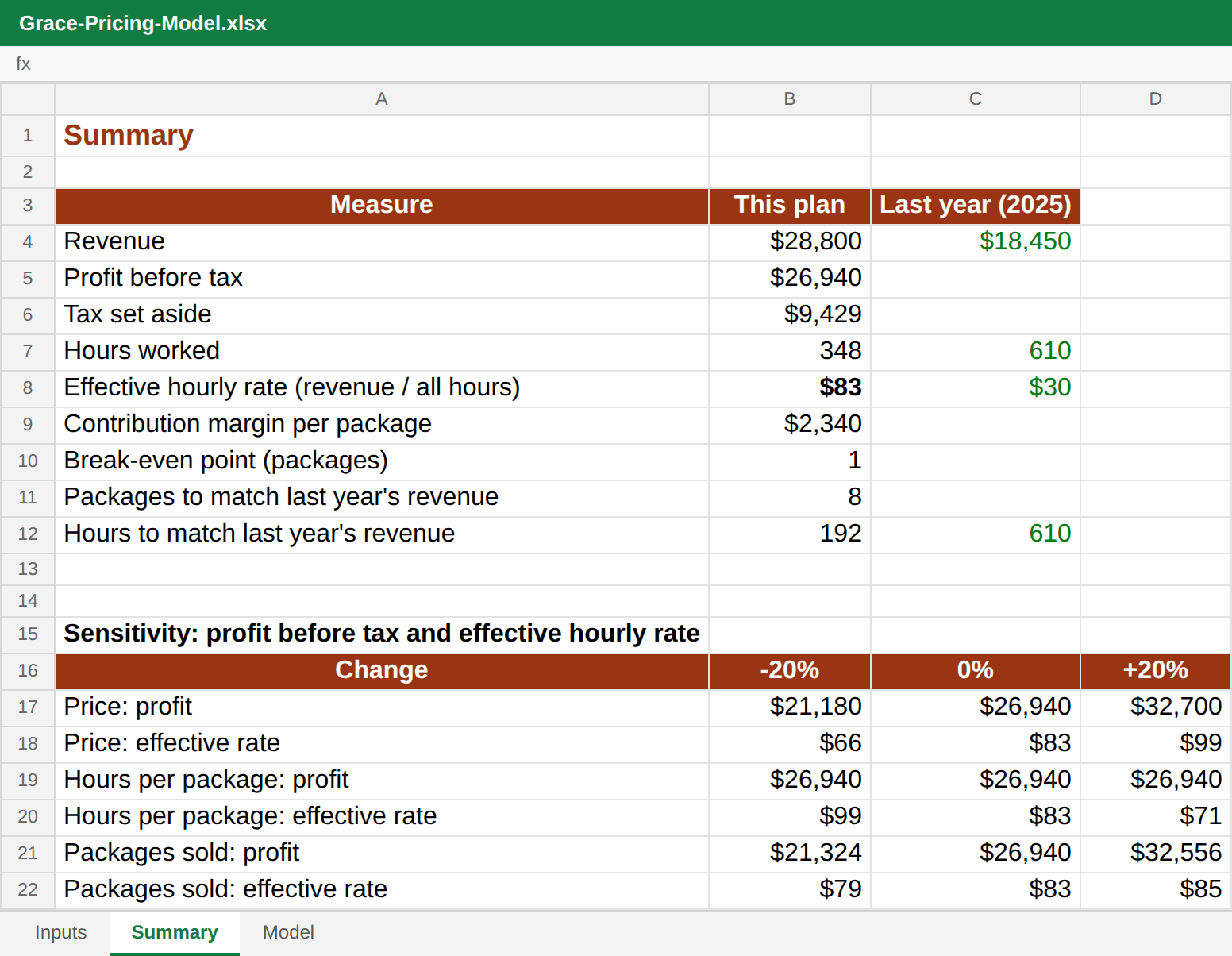Select the 'Profit before tax' label cell
1232x956 pixels.
click(382, 279)
